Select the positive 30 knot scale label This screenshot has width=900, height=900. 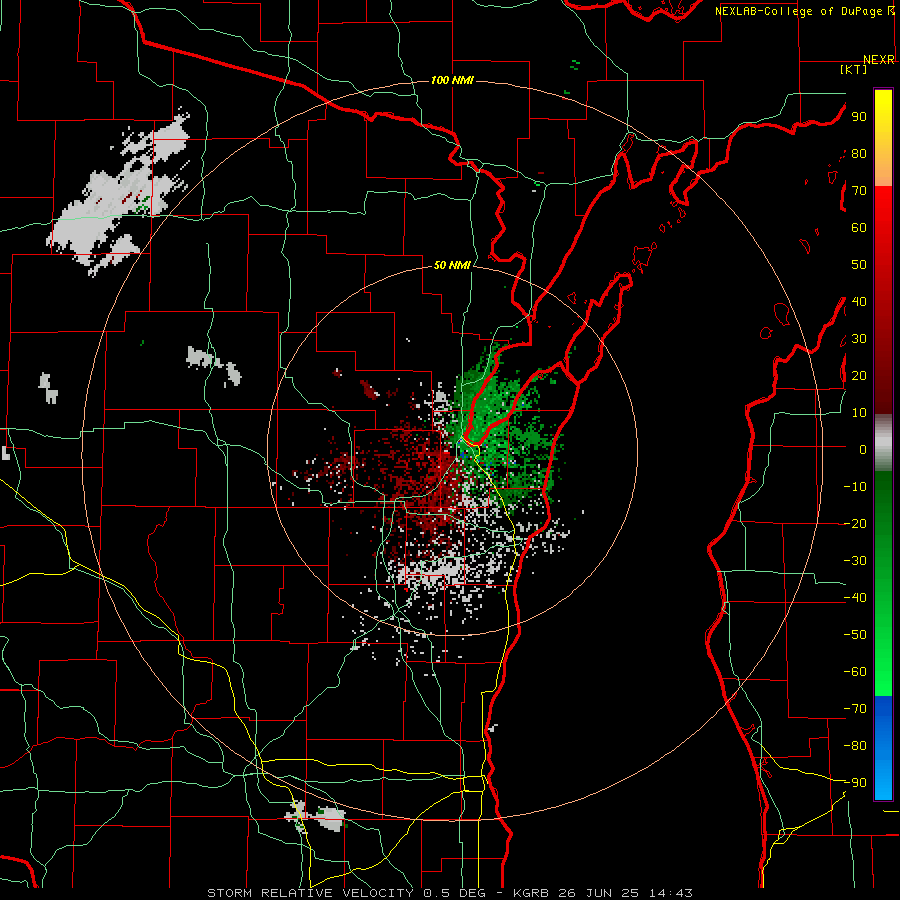click(x=859, y=339)
